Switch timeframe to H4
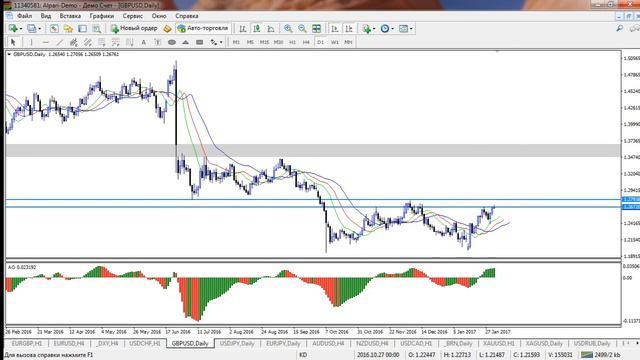 coord(306,42)
